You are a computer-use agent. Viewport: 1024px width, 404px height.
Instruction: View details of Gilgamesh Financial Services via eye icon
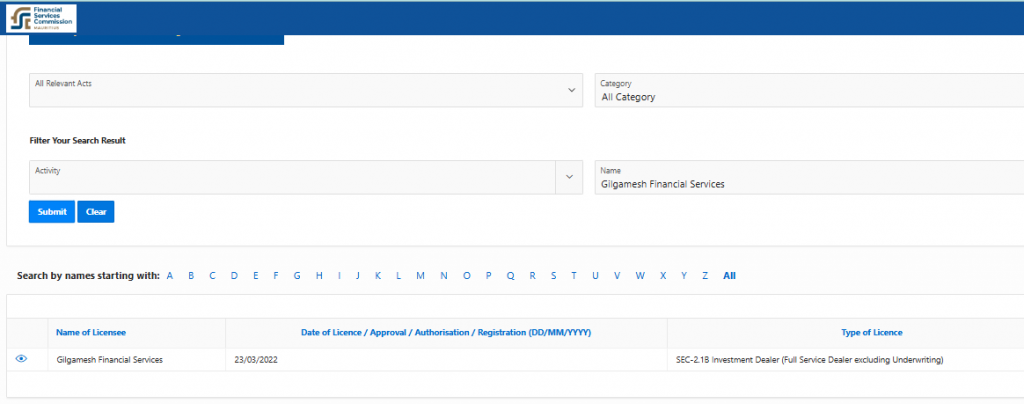pos(22,359)
